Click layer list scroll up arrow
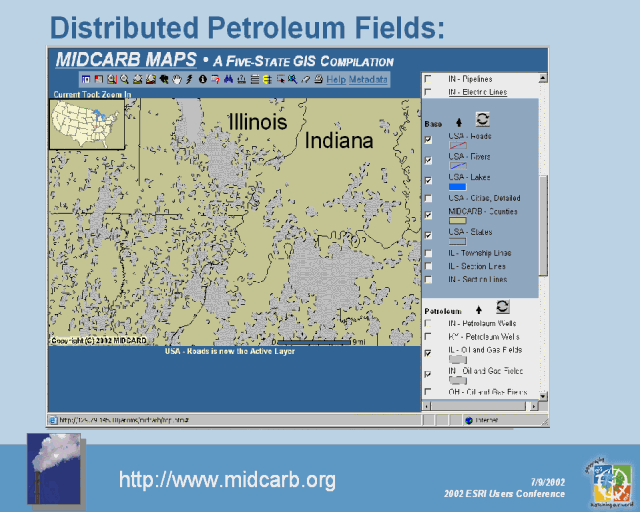 (543, 78)
